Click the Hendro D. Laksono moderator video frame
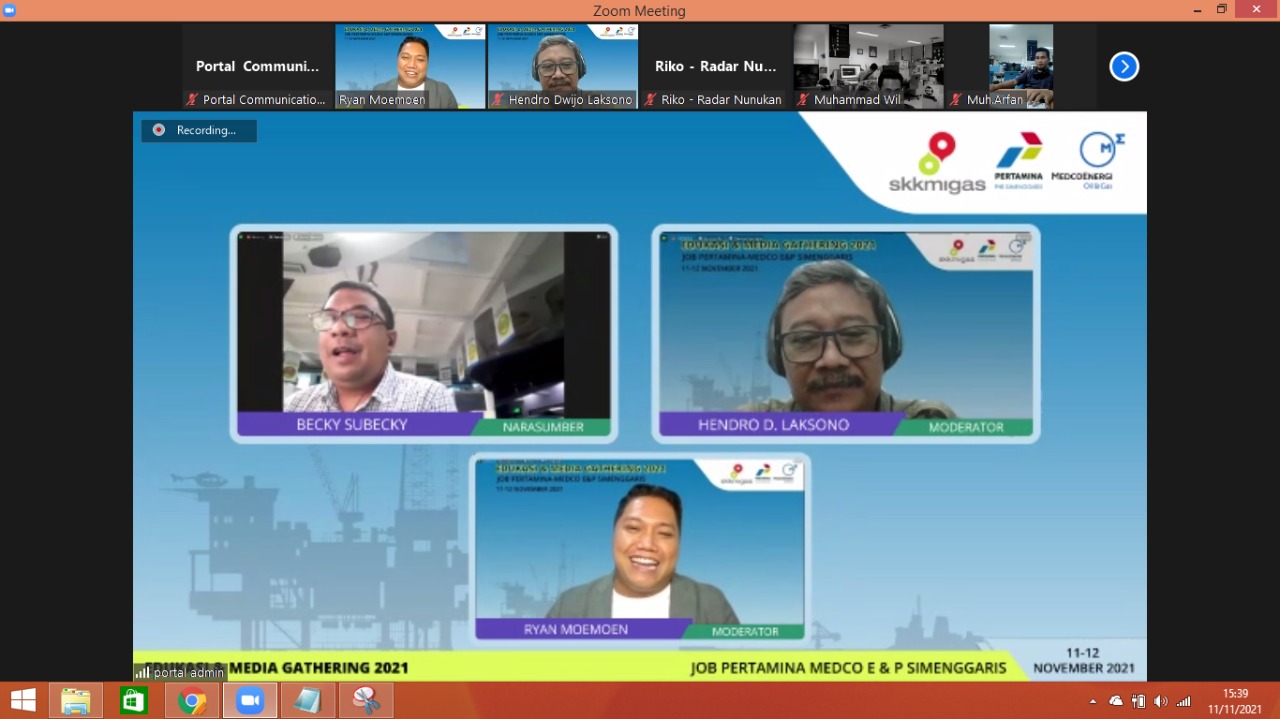The width and height of the screenshot is (1280, 719). pos(846,333)
